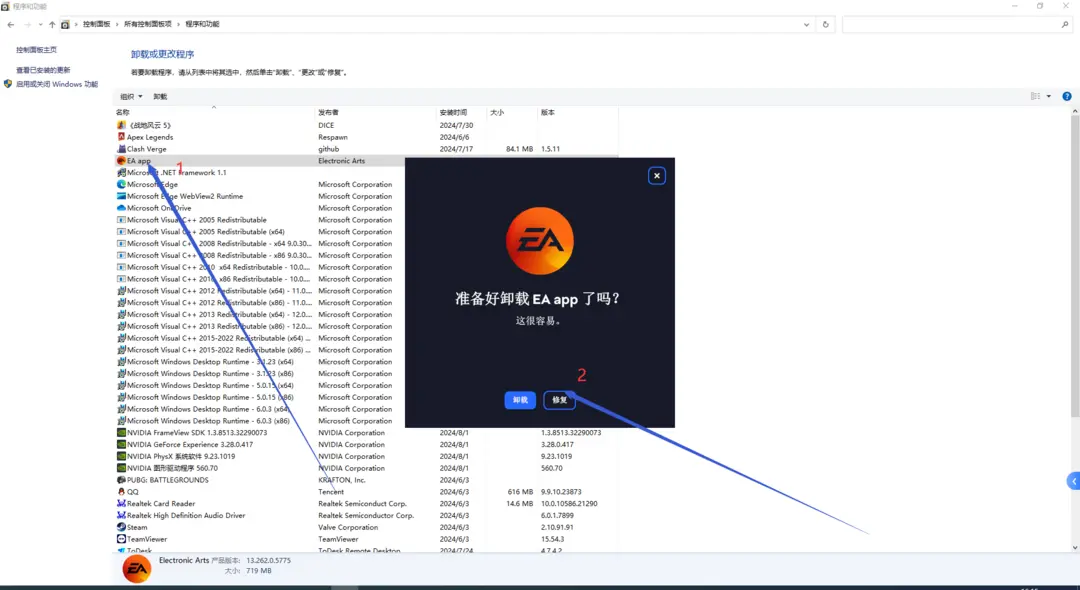This screenshot has width=1080, height=590.
Task: Click the 616 MB size cell
Action: pyautogui.click(x=520, y=492)
